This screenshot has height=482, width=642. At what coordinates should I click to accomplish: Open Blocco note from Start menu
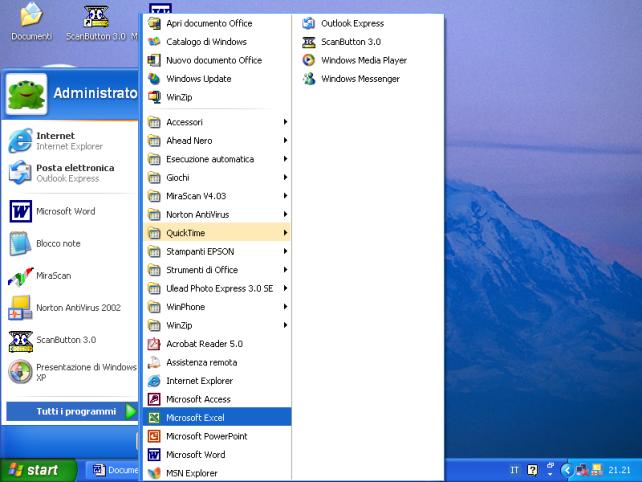[x=72, y=243]
